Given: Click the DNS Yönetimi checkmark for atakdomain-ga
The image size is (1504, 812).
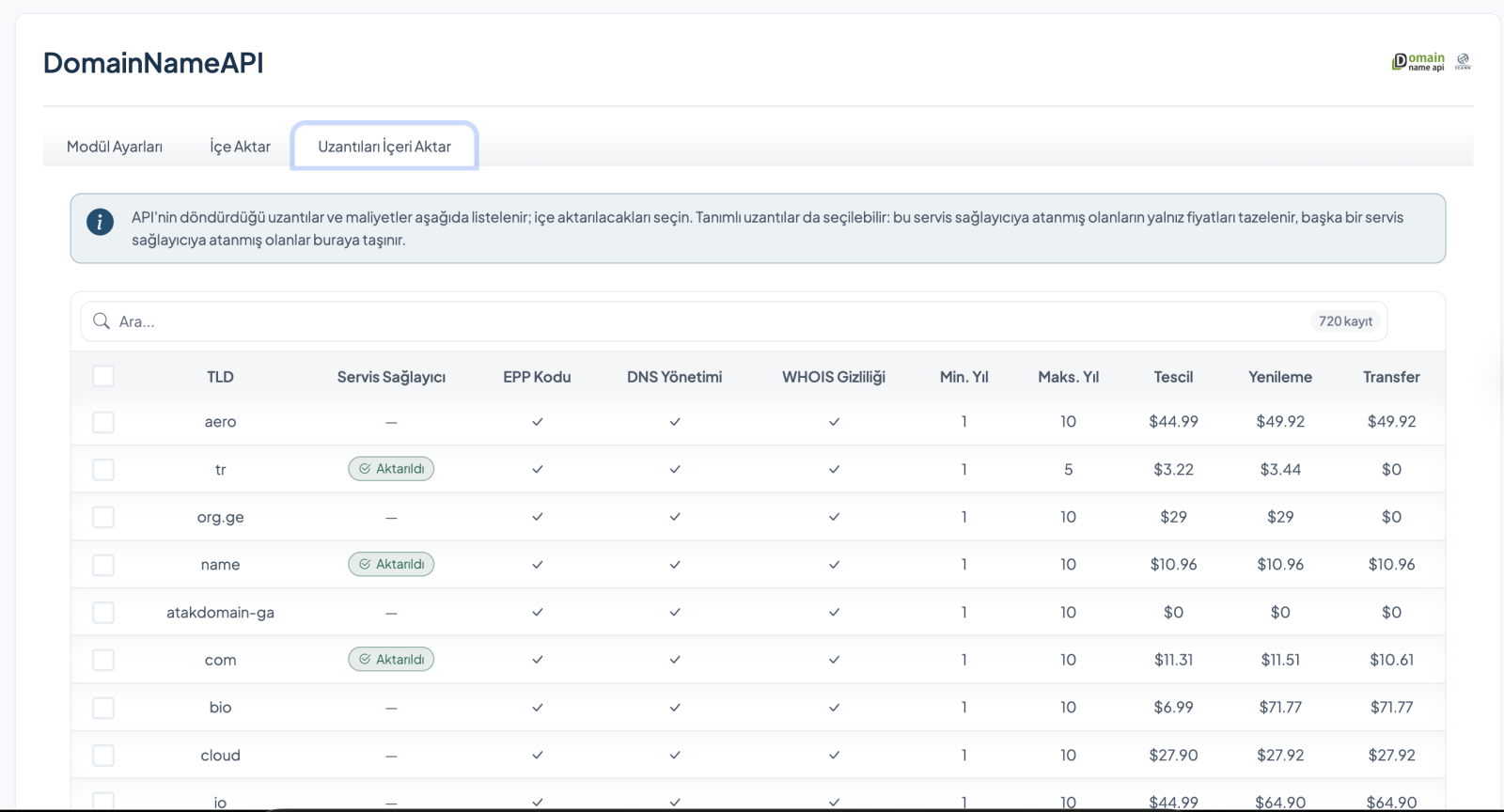Looking at the screenshot, I should tap(675, 612).
